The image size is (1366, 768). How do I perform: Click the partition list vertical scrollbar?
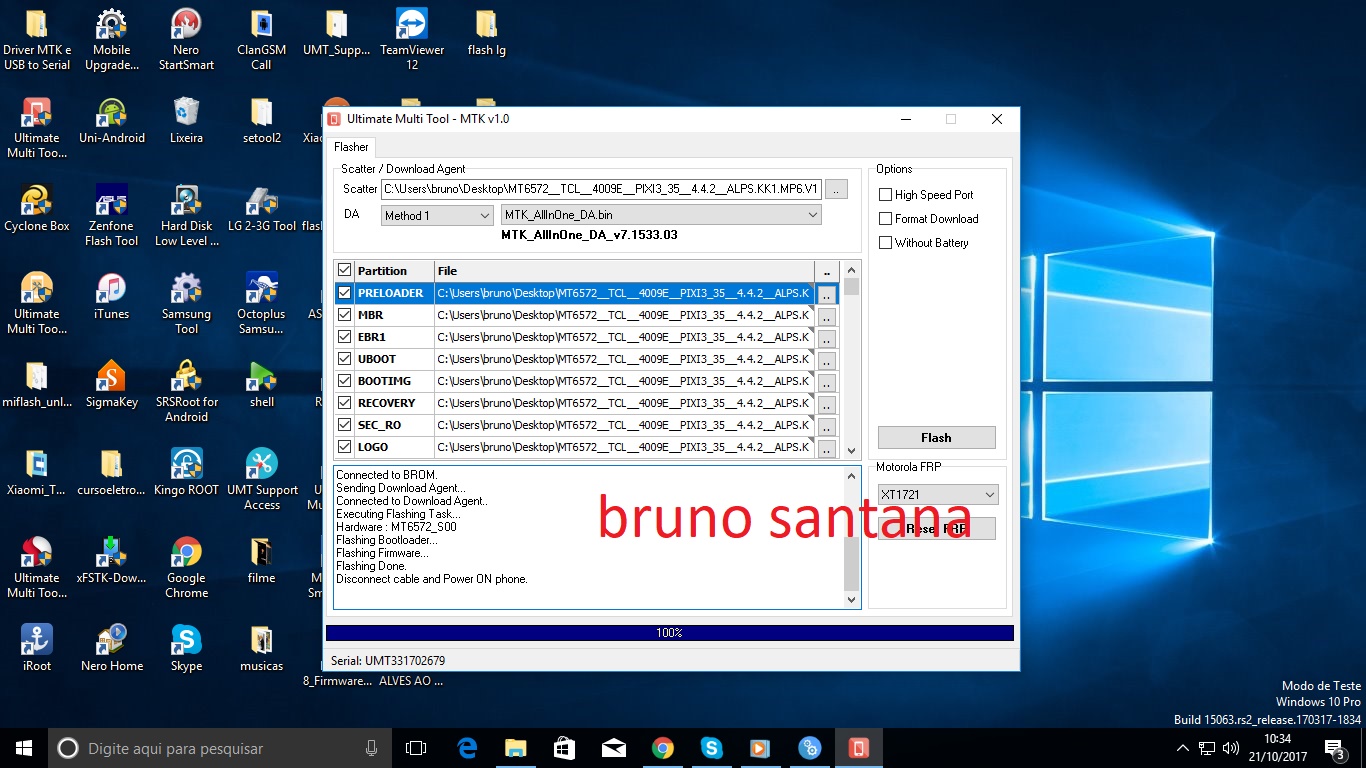(x=851, y=360)
